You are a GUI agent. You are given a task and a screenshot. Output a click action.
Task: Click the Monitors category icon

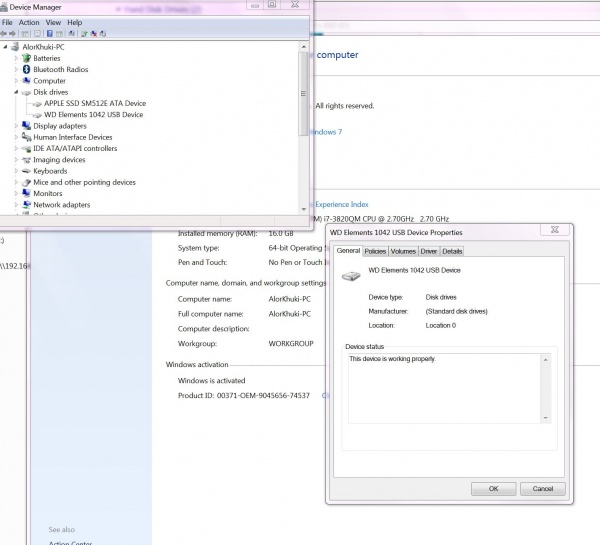point(26,193)
